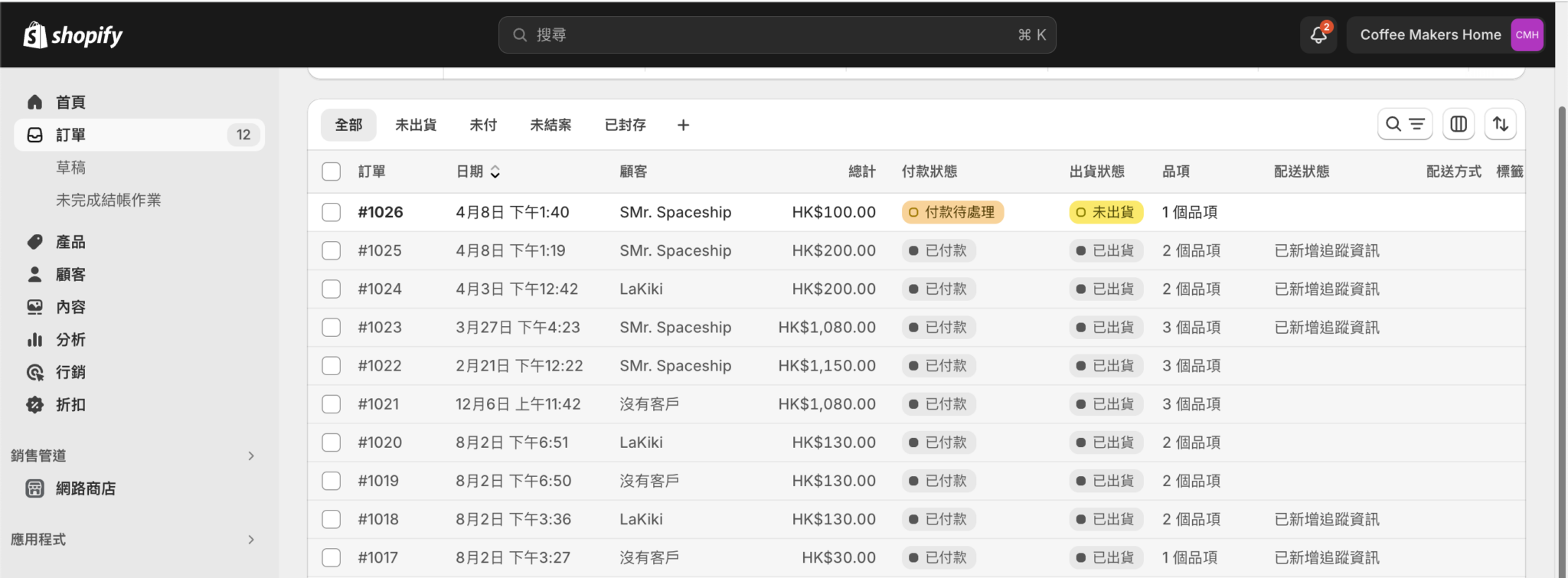Viewport: 1568px width, 578px height.
Task: Switch to the 未出貨 tab
Action: tap(416, 125)
